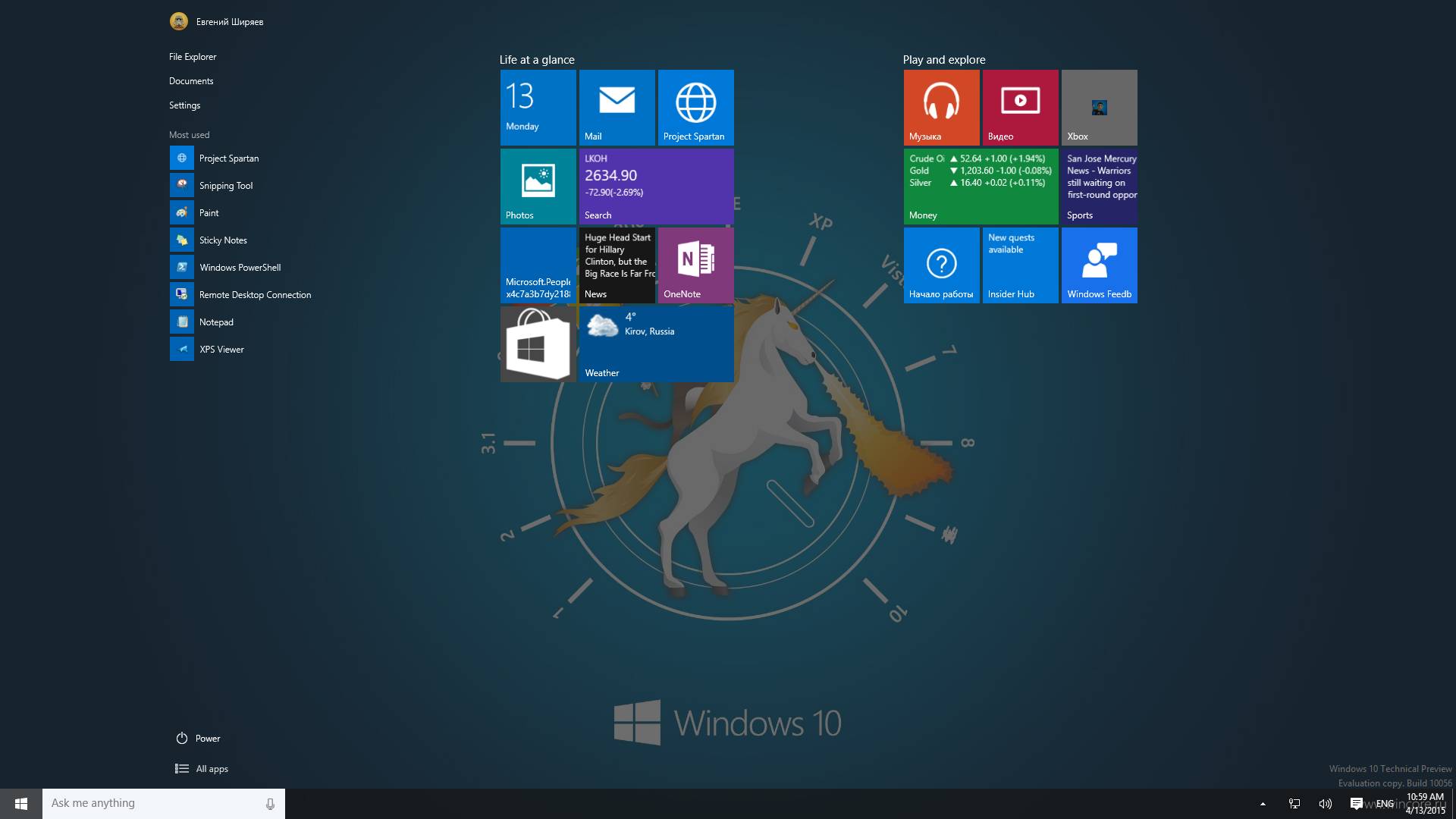This screenshot has height=819, width=1456.
Task: Open Documents from the Start menu
Action: (x=191, y=81)
